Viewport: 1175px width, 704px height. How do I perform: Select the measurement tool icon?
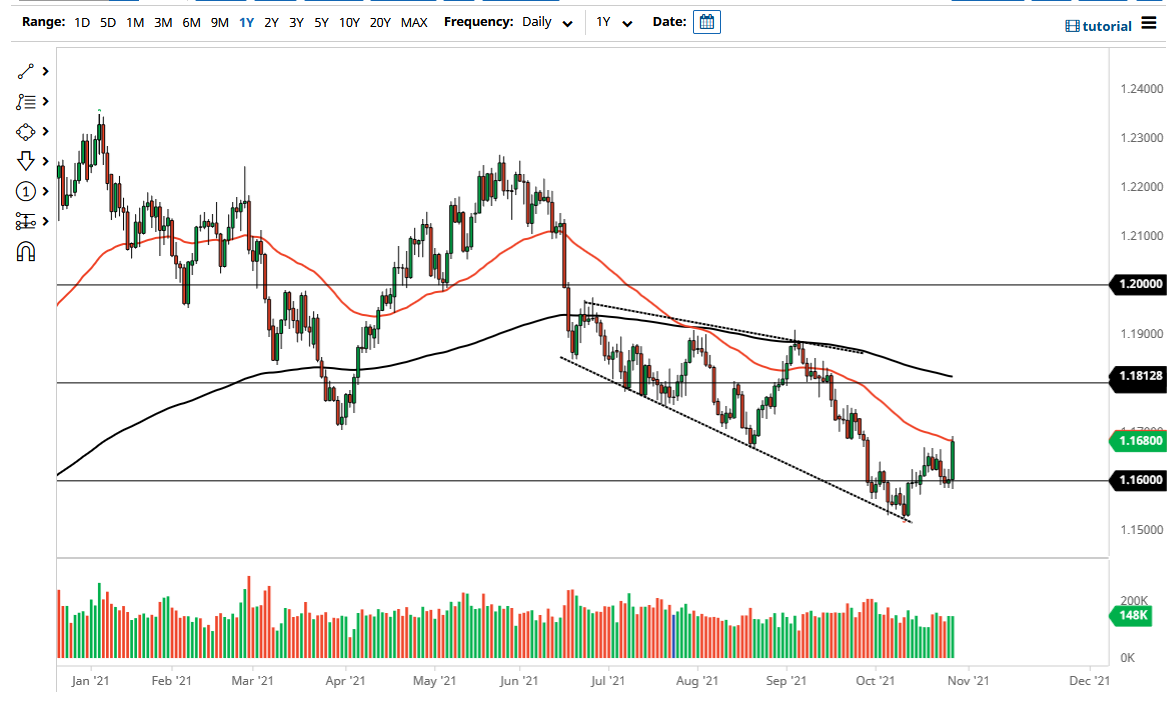tap(25, 221)
